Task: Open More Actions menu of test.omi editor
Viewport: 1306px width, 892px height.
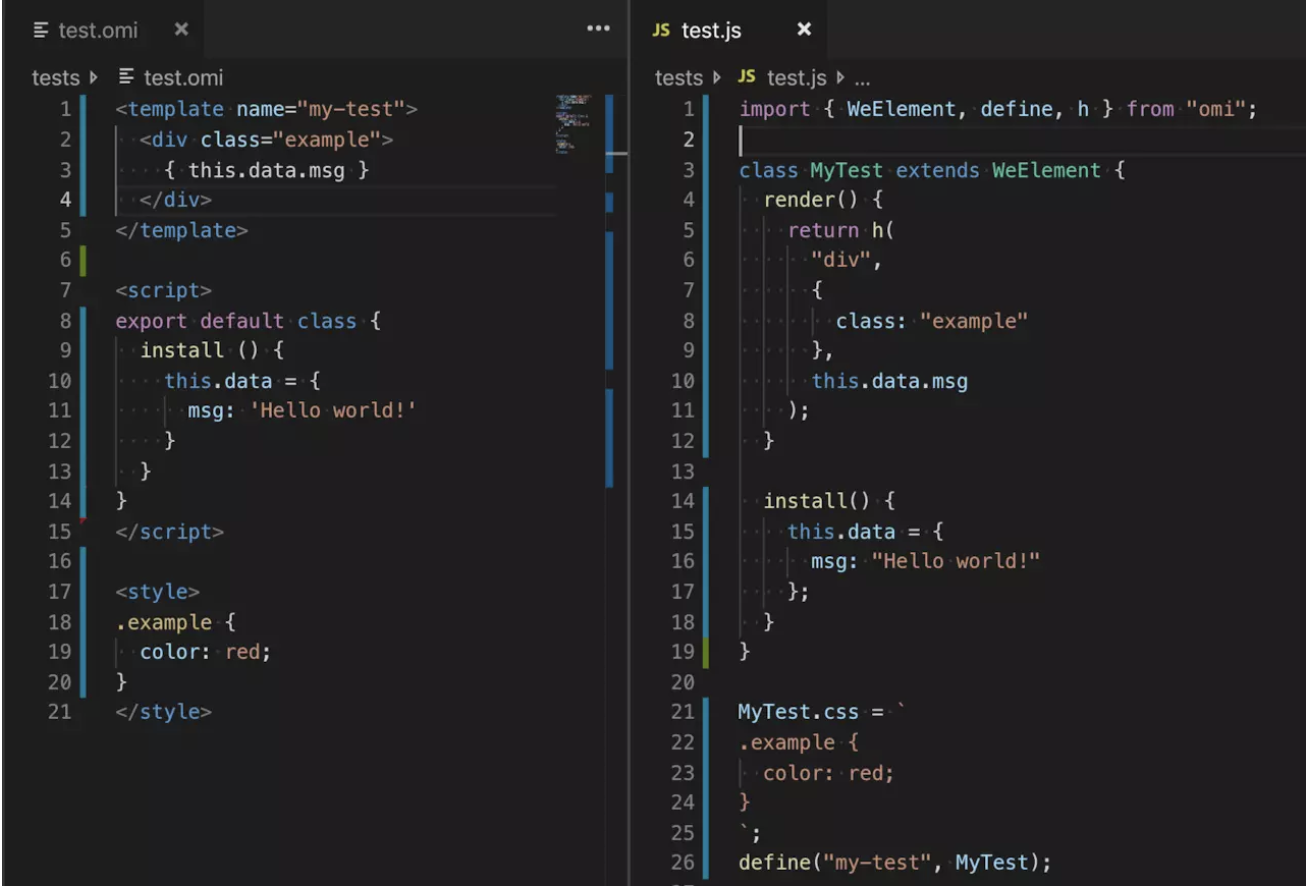Action: 598,29
